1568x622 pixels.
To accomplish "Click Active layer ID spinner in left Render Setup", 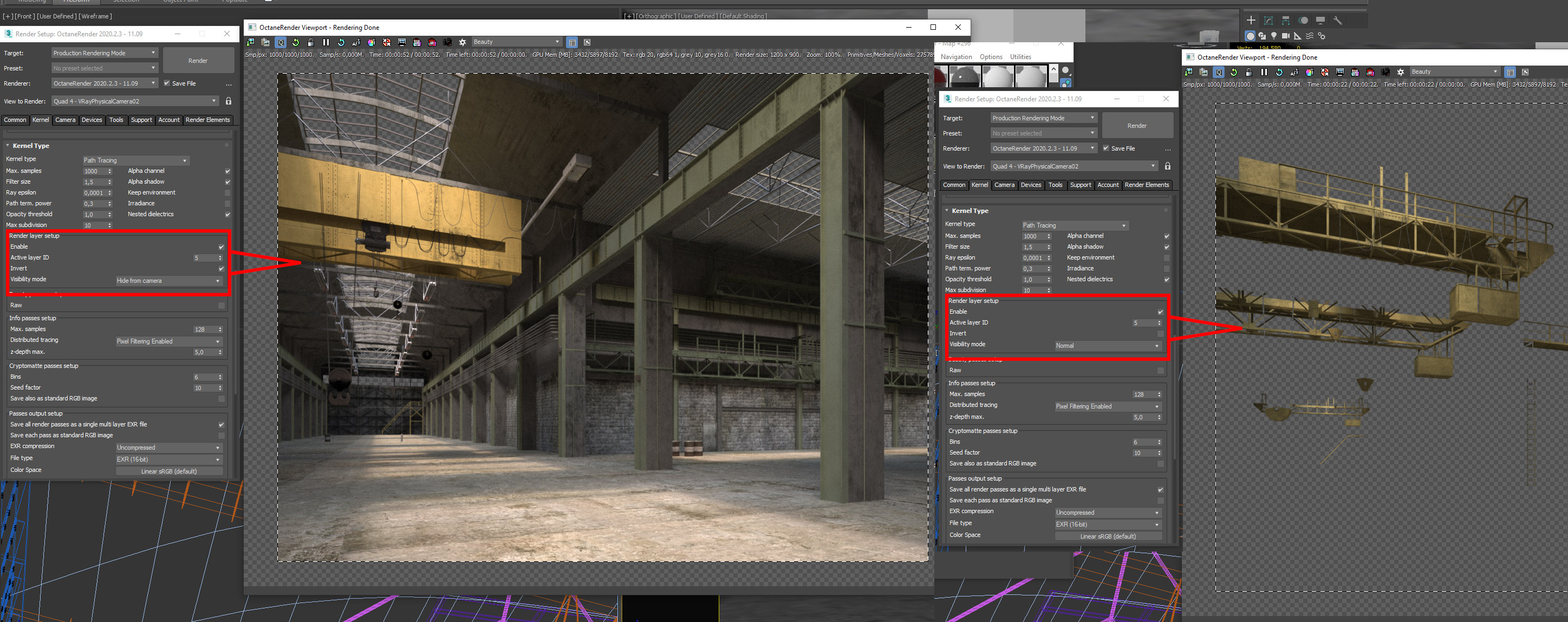I will [x=220, y=258].
